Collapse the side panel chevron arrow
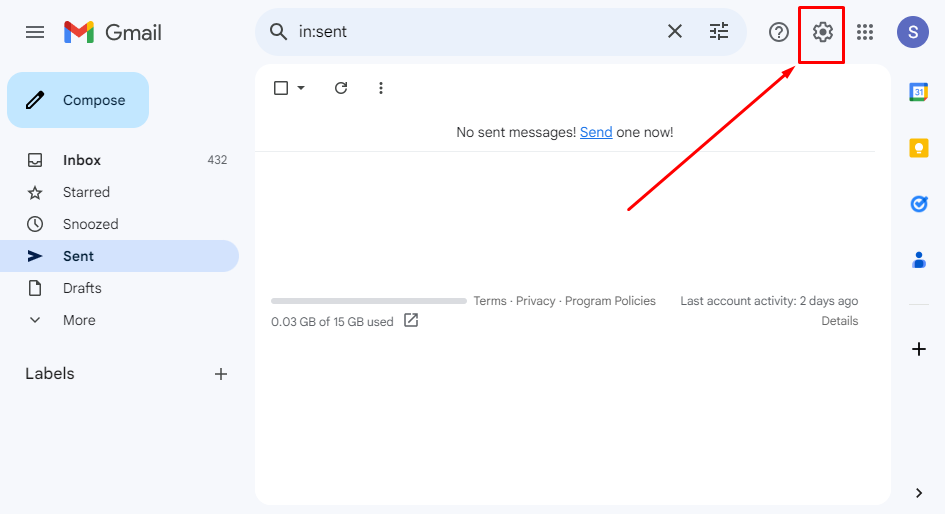 pos(918,493)
